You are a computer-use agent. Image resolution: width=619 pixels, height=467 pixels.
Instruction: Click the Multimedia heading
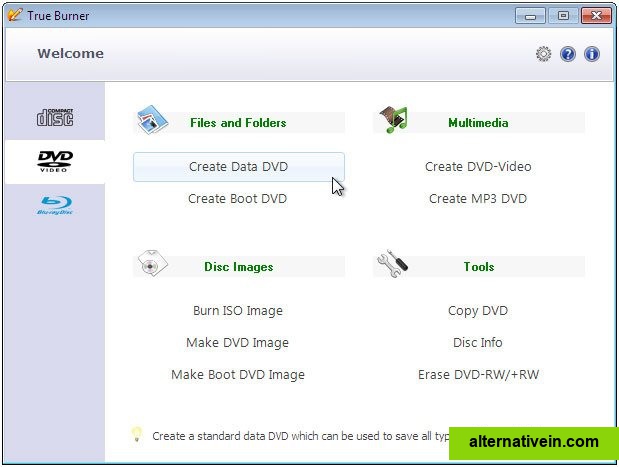478,123
